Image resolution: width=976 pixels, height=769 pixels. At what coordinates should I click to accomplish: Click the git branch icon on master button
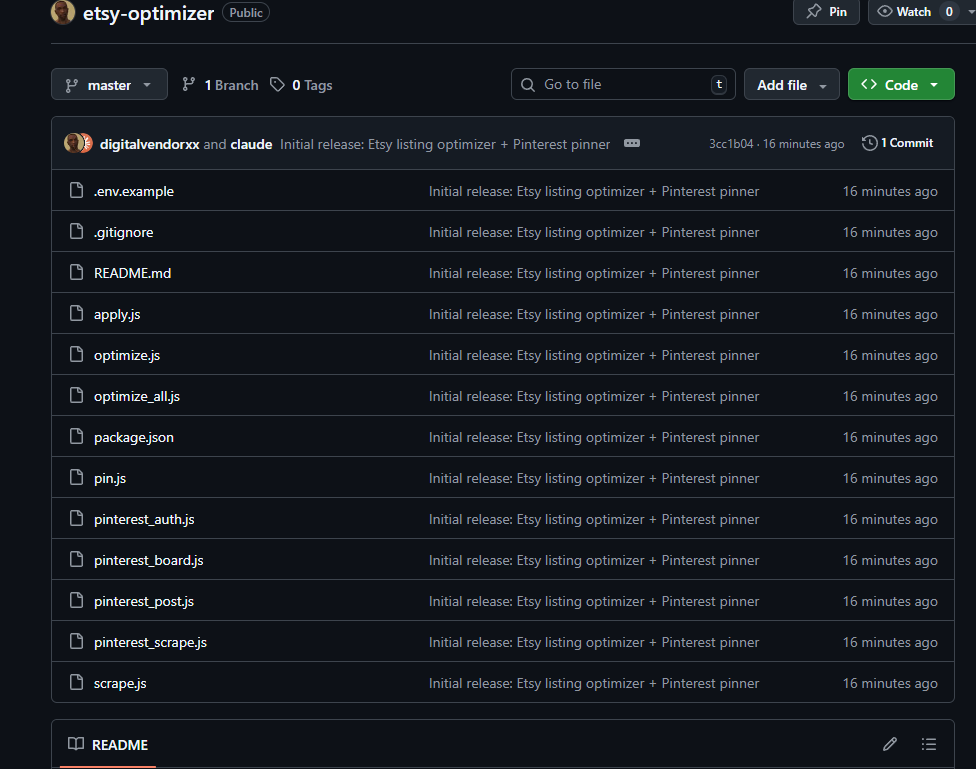tap(72, 85)
